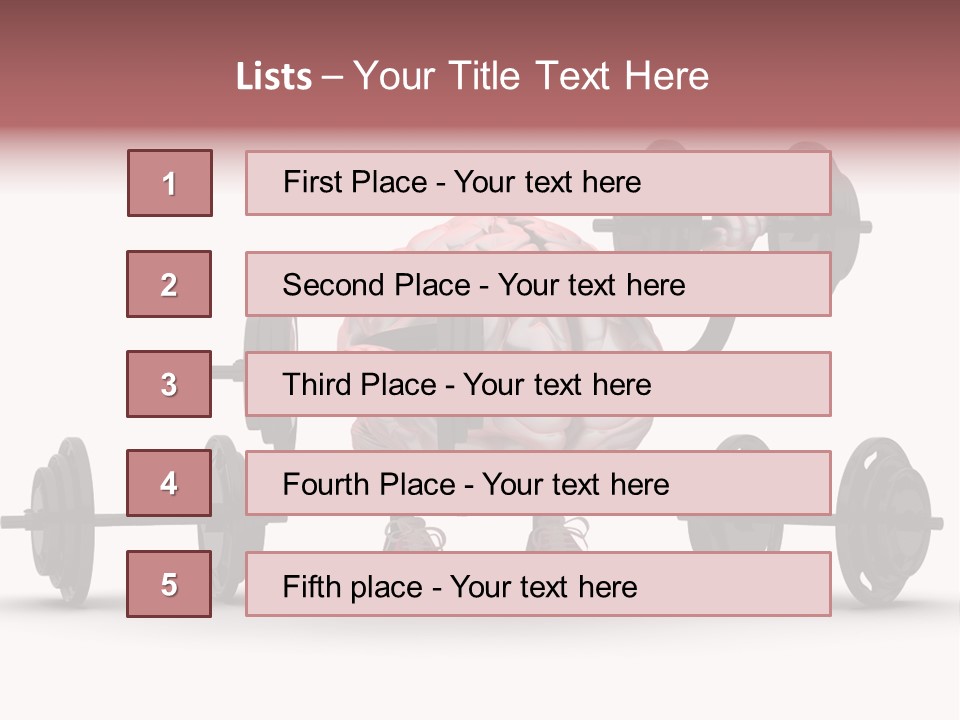Click the Third Place text box
This screenshot has height=720, width=960.
point(538,384)
